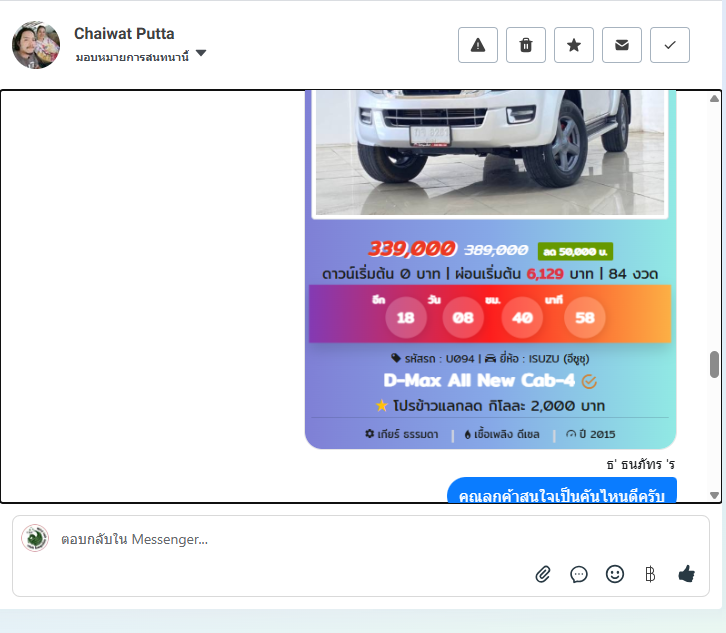Click the โปรข้าวแลกลด promotion line
Screen dimensions: 726x633
click(x=499, y=406)
